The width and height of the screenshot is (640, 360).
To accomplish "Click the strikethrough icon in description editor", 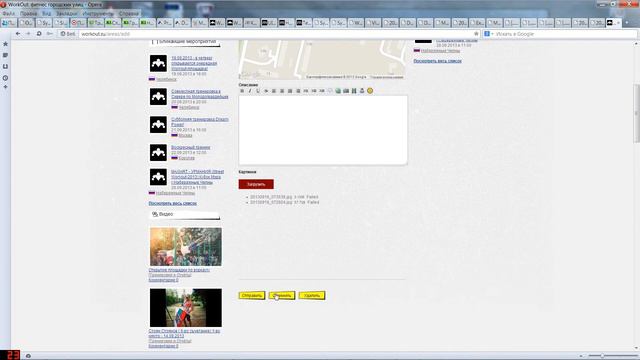I will point(266,91).
